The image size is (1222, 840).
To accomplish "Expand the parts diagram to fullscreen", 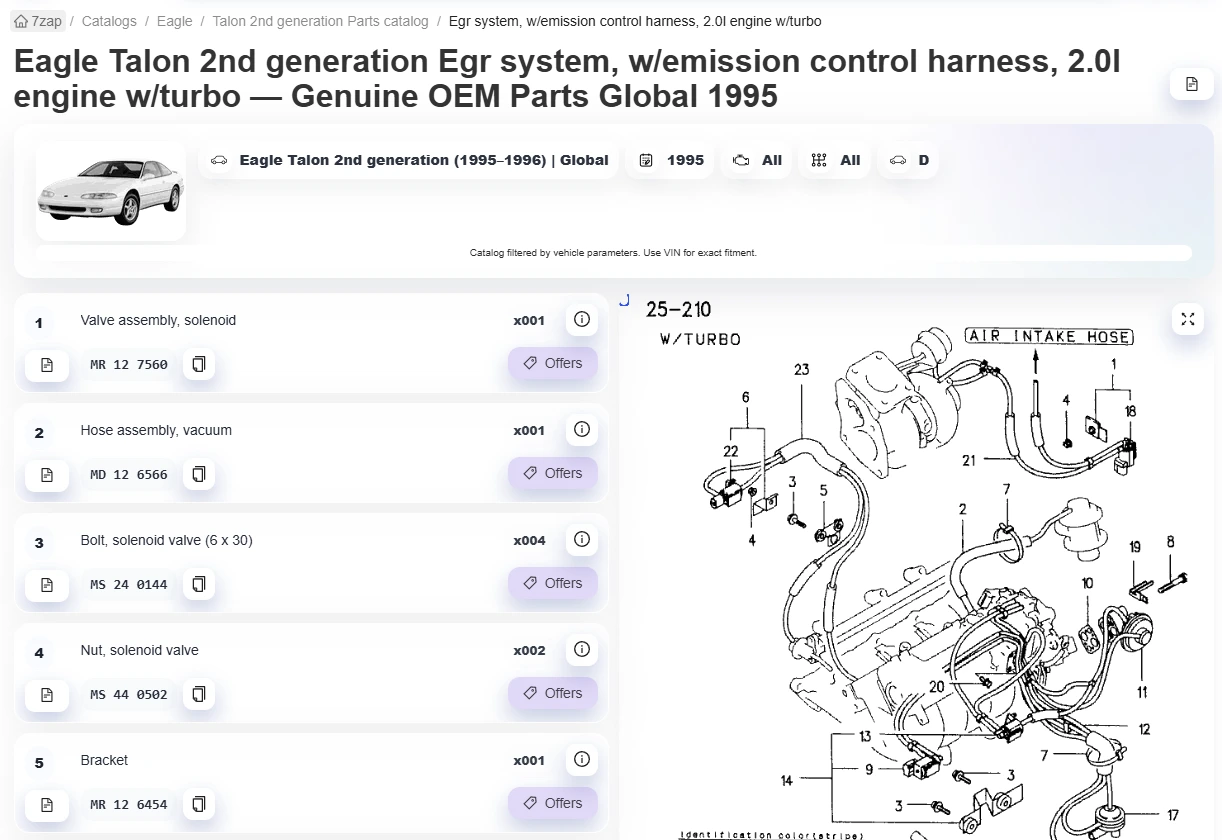I will [x=1187, y=319].
